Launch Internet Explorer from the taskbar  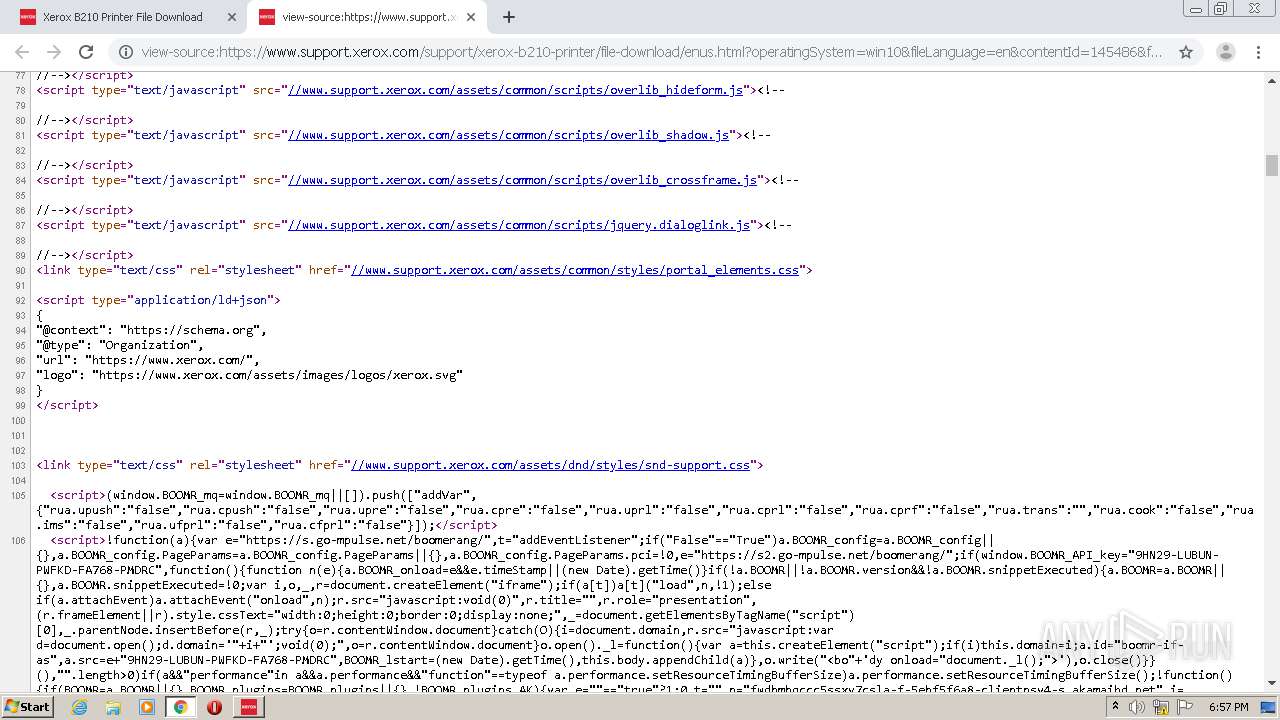(x=80, y=707)
